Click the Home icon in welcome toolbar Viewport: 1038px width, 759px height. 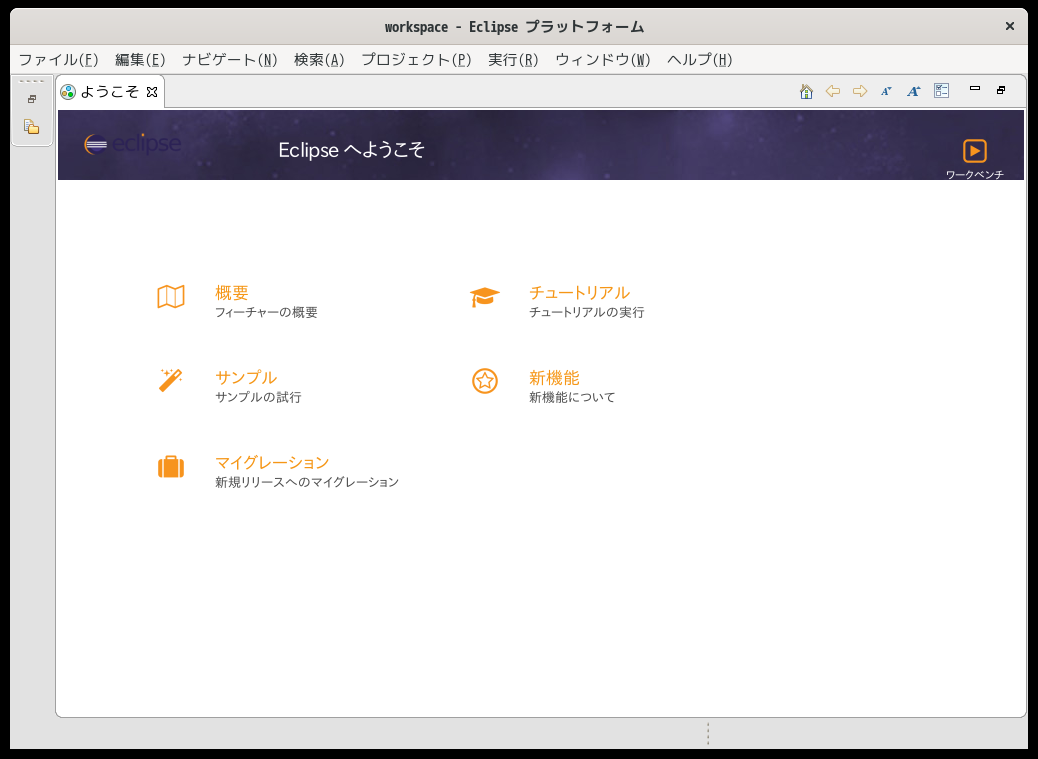point(806,91)
